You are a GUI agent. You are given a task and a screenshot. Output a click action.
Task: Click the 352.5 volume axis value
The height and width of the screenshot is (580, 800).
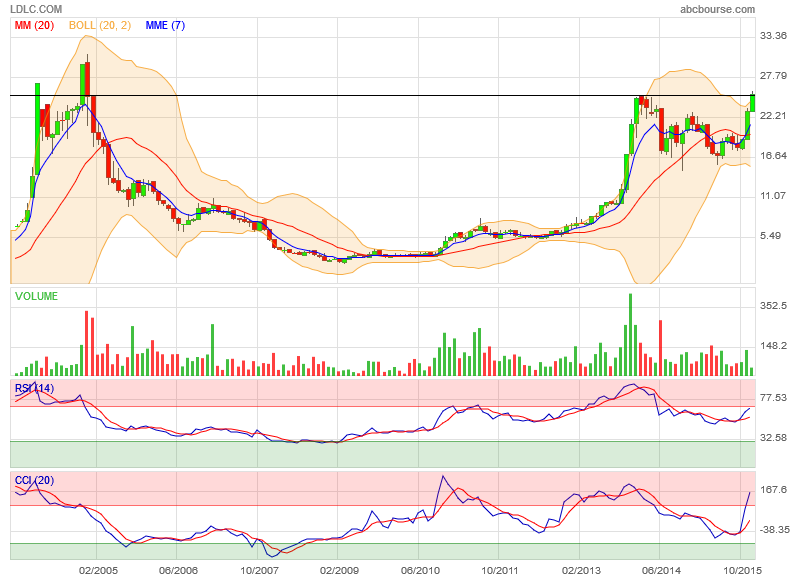pyautogui.click(x=773, y=306)
